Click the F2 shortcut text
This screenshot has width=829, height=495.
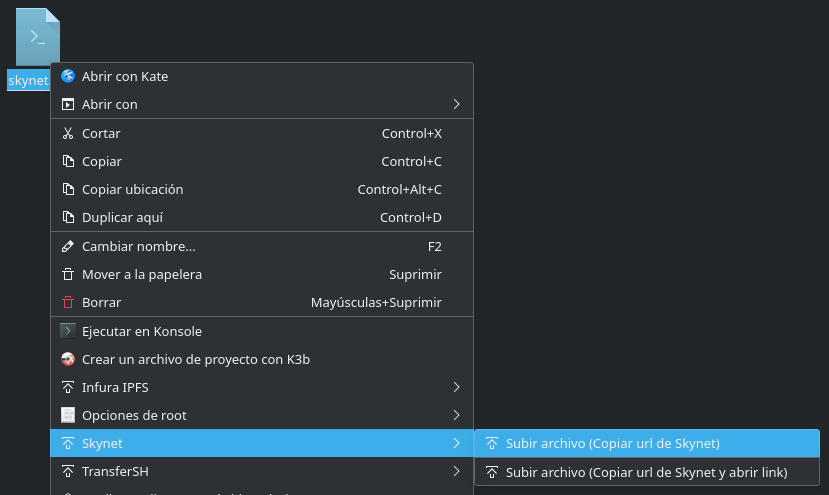(435, 246)
